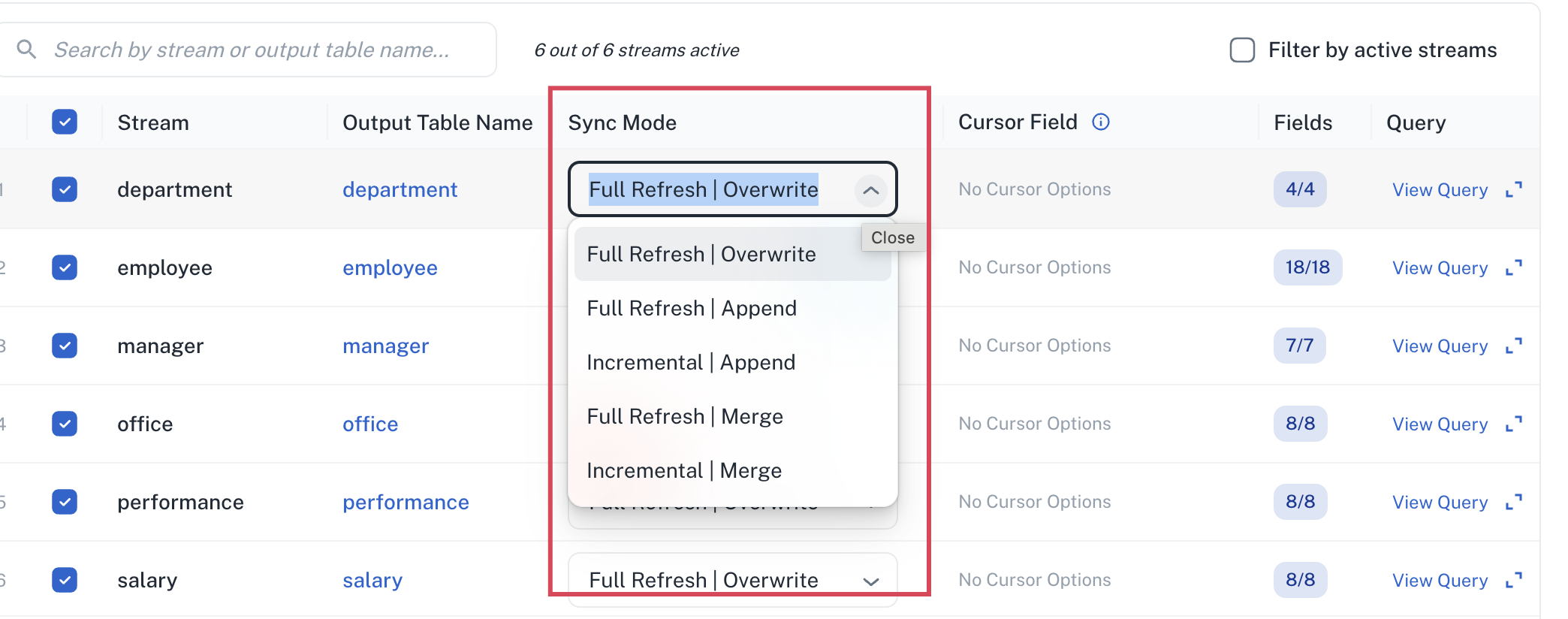
Task: Expand query icon for manager row
Action: point(1514,346)
